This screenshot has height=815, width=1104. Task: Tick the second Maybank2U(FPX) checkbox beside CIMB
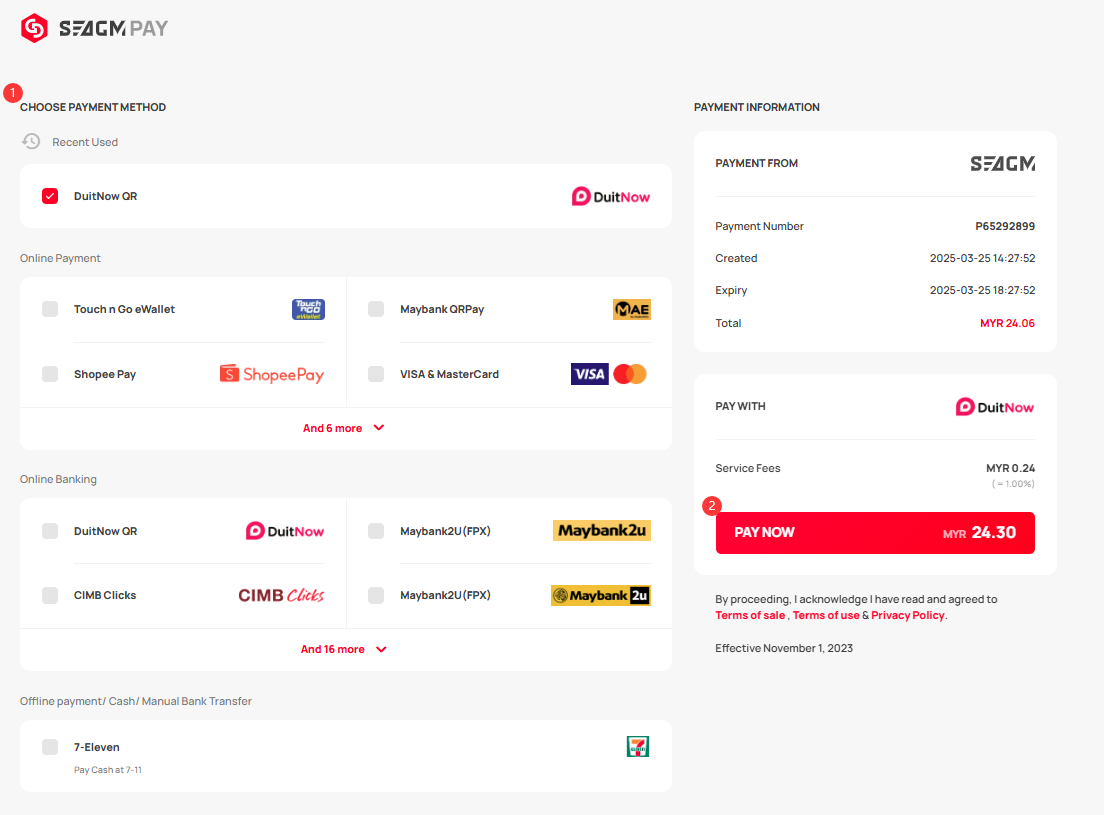376,595
